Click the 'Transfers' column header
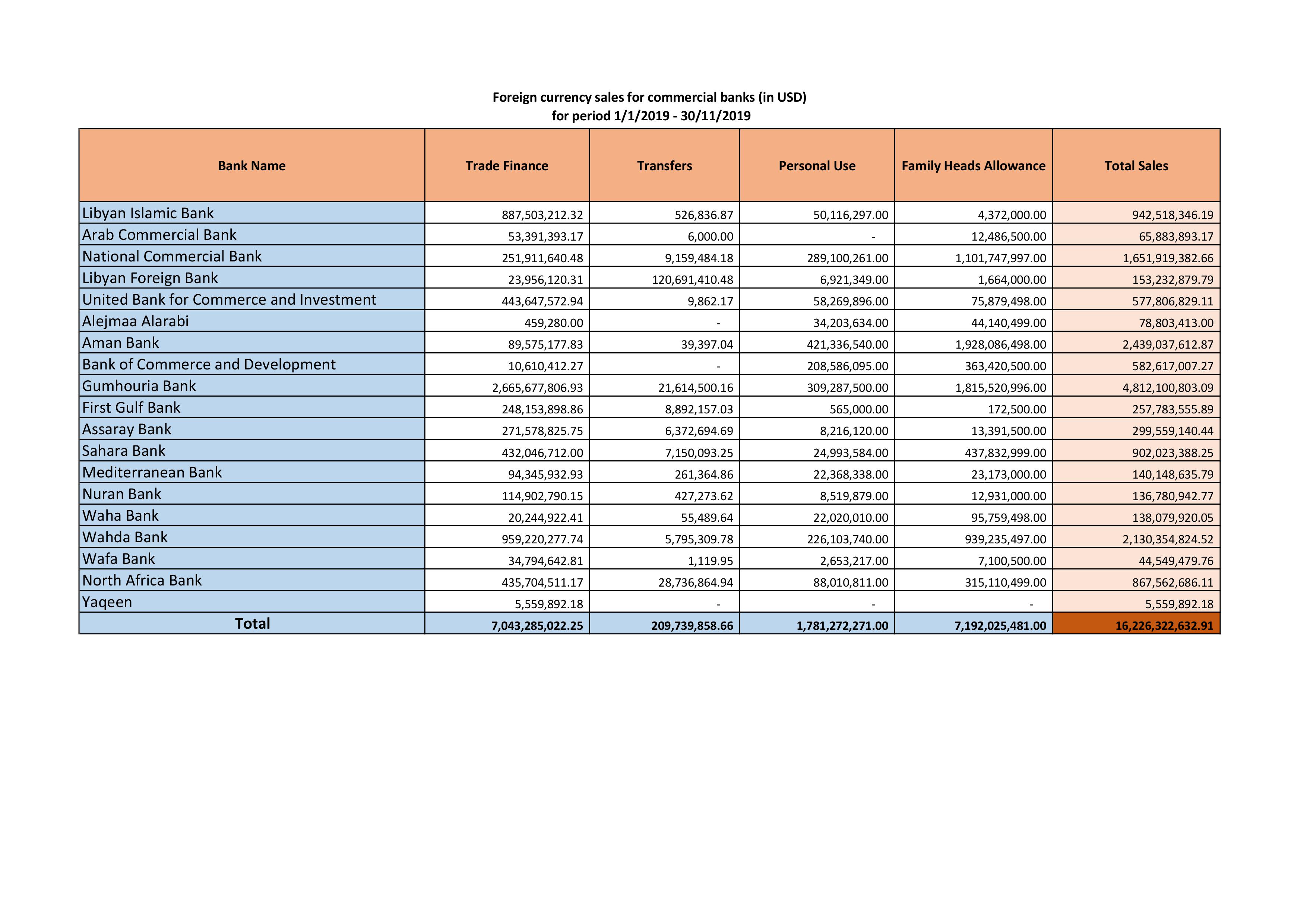 [664, 166]
